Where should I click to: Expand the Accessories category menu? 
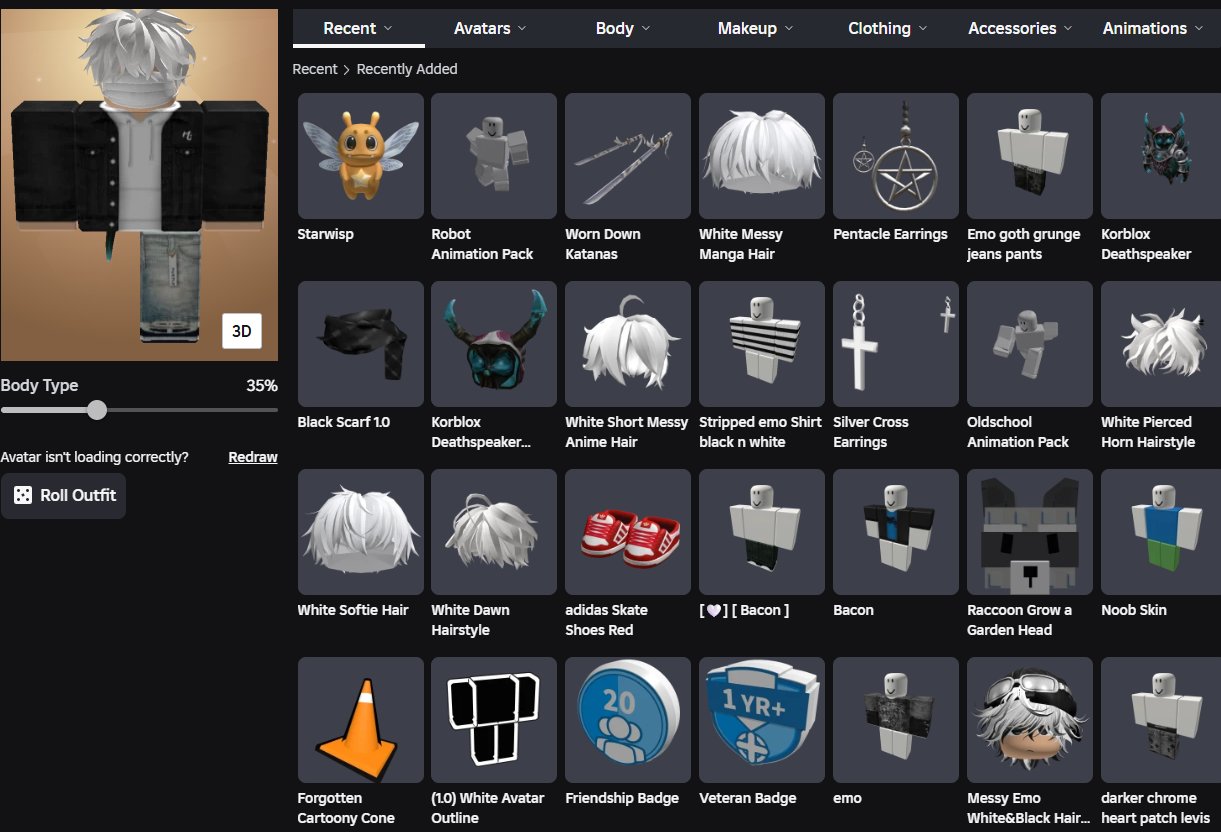[1020, 28]
